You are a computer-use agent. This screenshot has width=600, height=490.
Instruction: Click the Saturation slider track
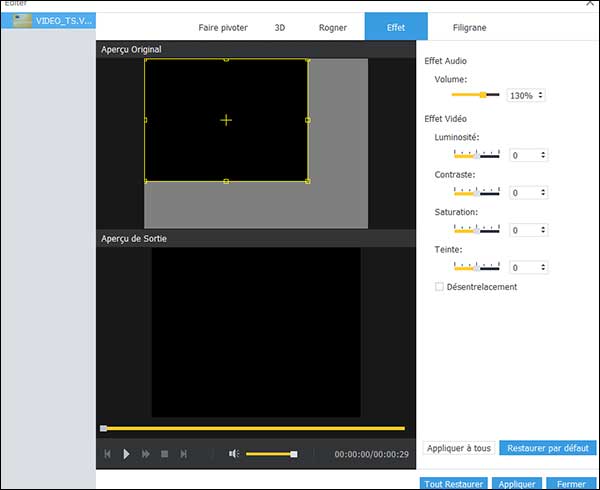click(x=476, y=230)
